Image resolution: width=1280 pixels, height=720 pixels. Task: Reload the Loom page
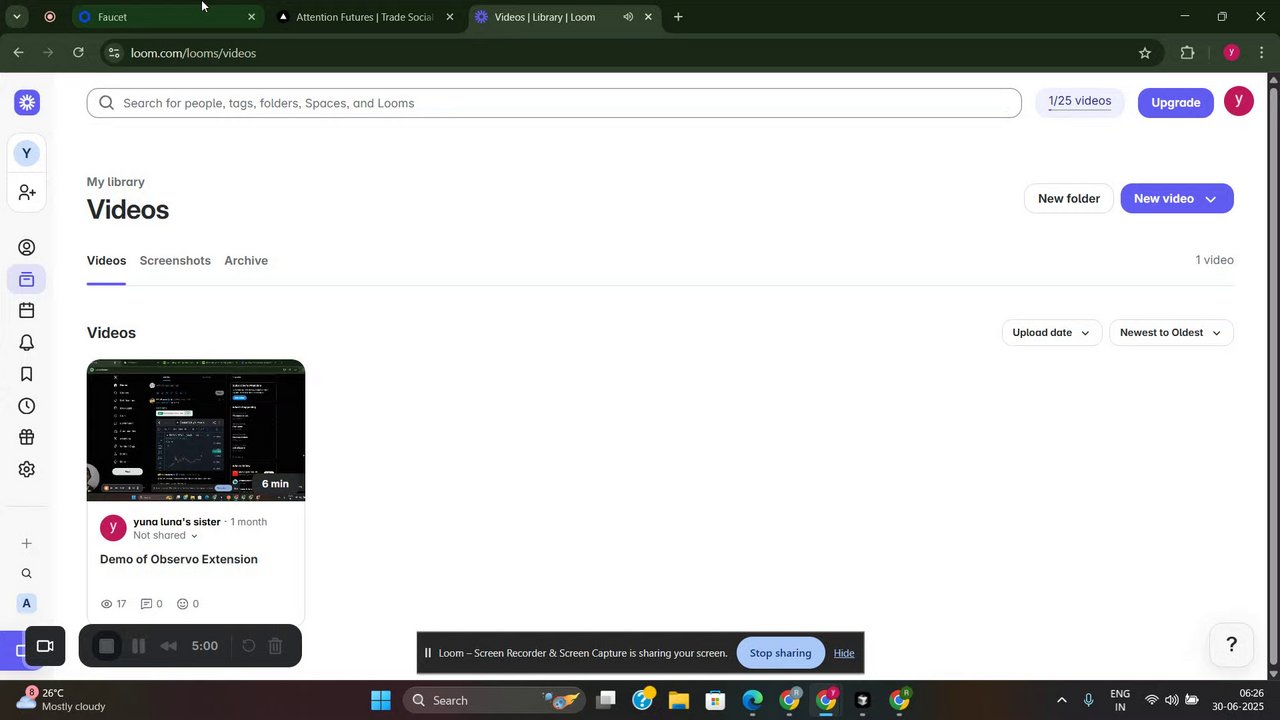(78, 53)
